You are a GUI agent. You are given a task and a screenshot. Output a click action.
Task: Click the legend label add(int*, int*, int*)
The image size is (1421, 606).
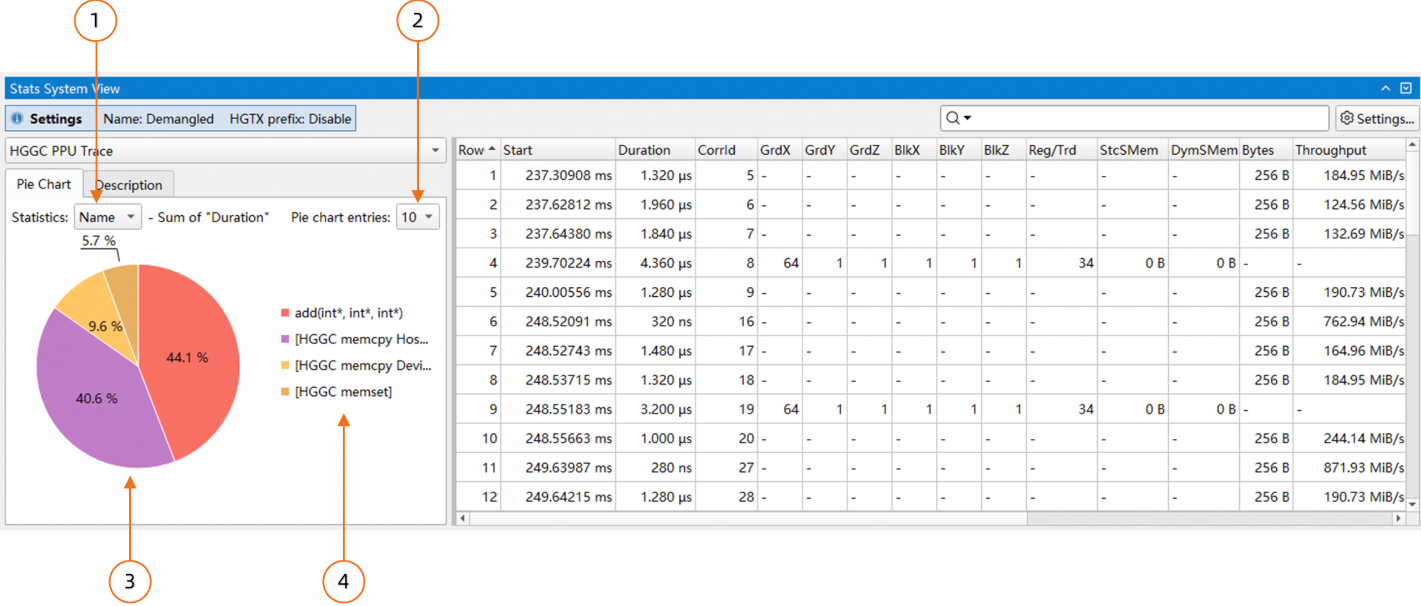[x=349, y=313]
